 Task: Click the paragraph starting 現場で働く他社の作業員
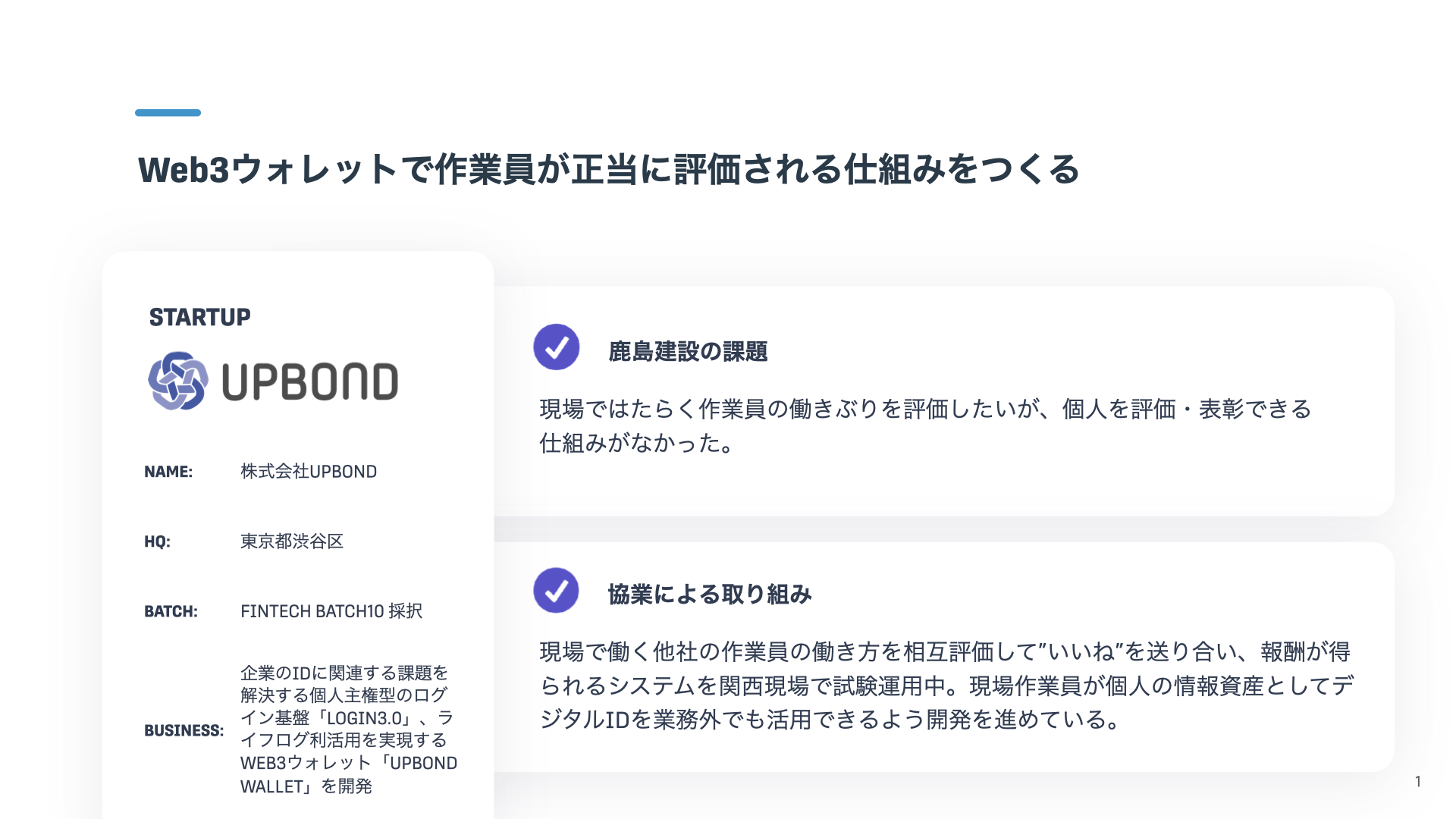946,686
